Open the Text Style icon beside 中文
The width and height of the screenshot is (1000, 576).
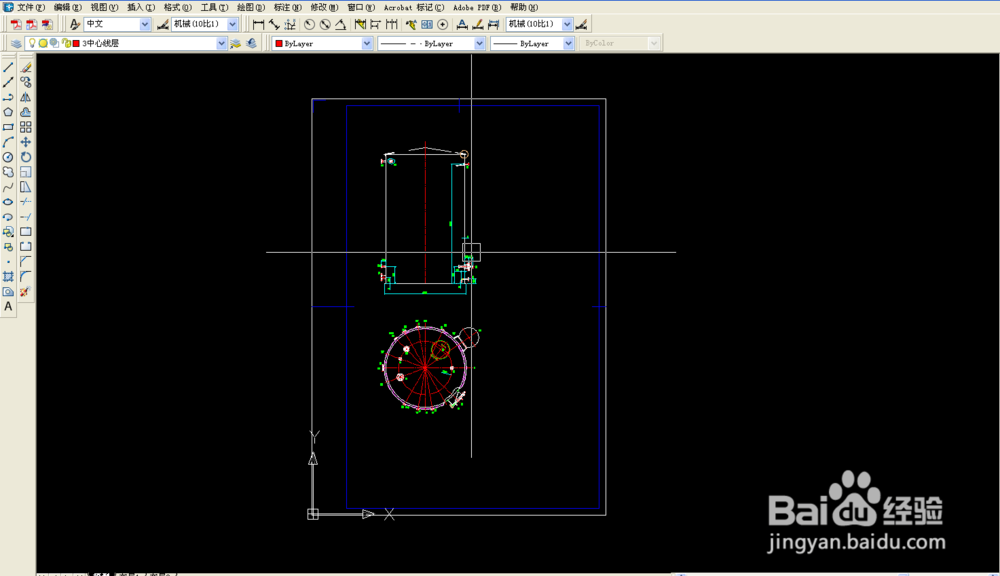tap(75, 24)
